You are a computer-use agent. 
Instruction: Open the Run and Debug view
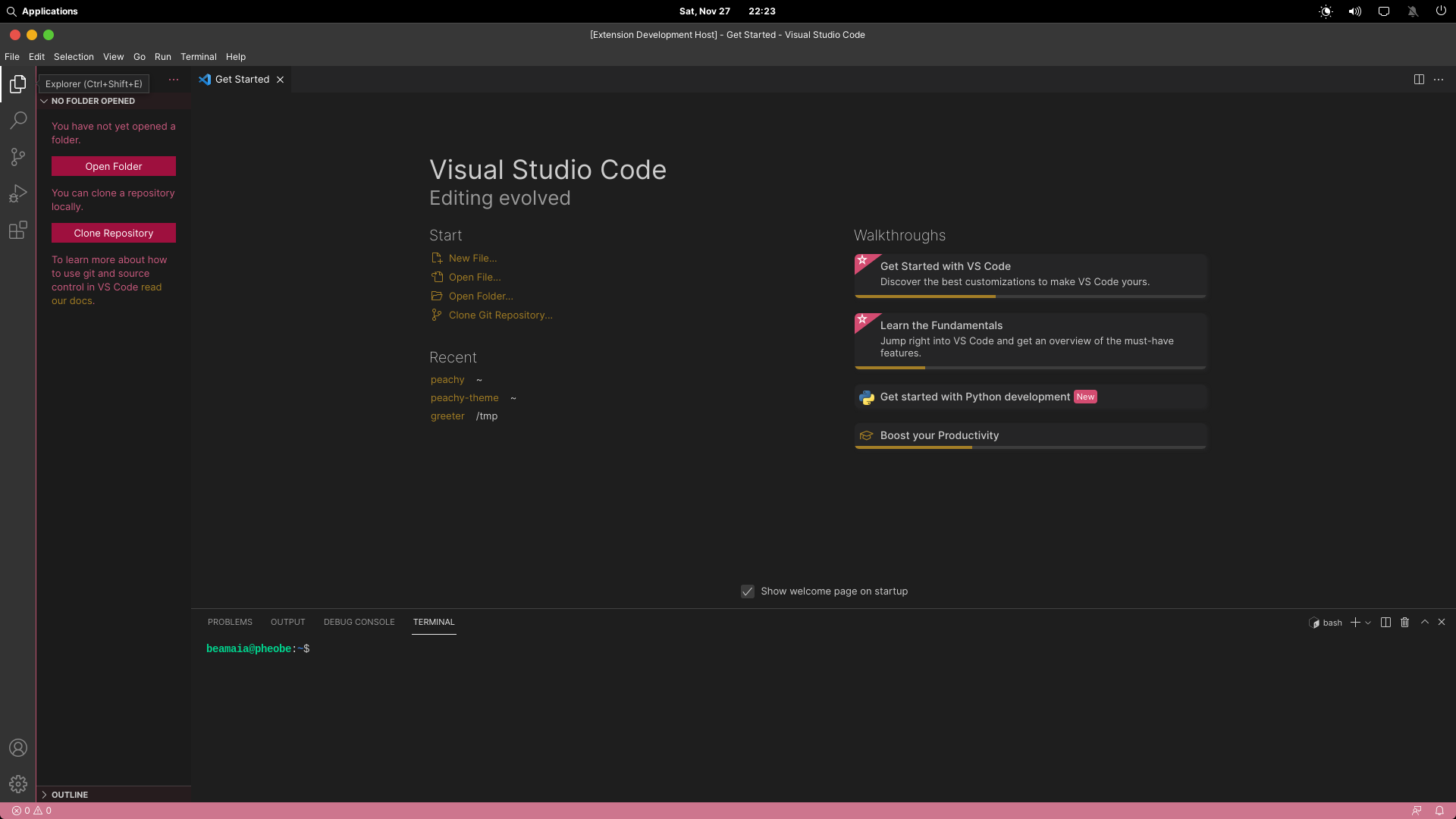click(x=18, y=194)
